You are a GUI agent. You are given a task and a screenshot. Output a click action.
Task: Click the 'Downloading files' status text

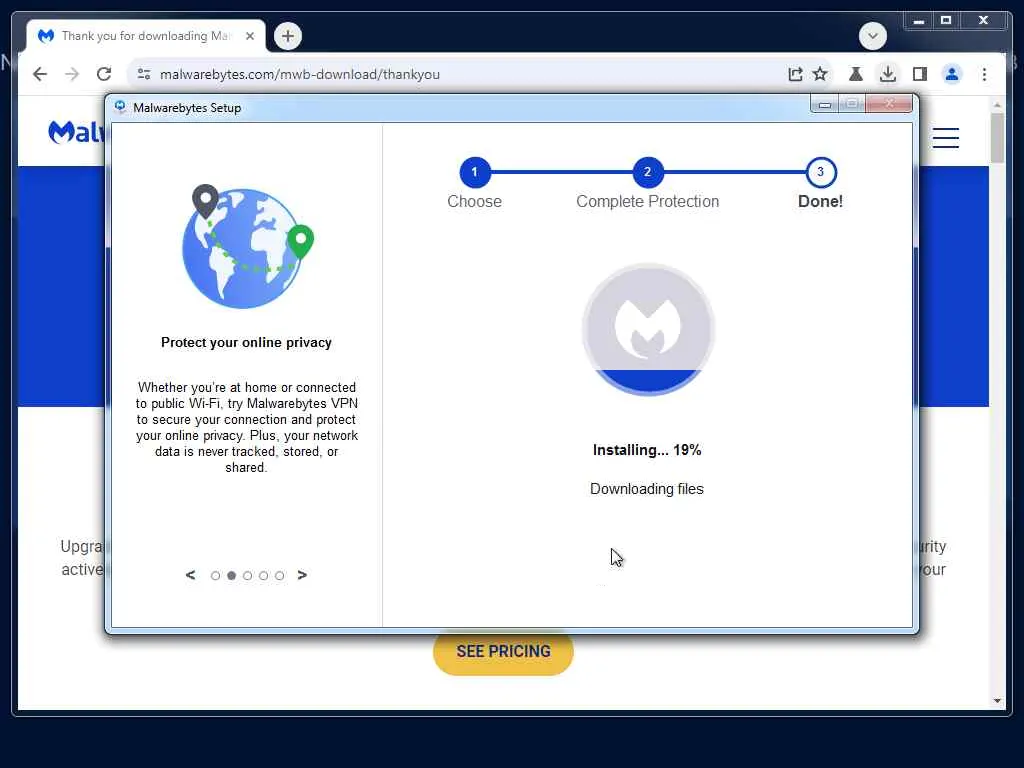point(647,489)
